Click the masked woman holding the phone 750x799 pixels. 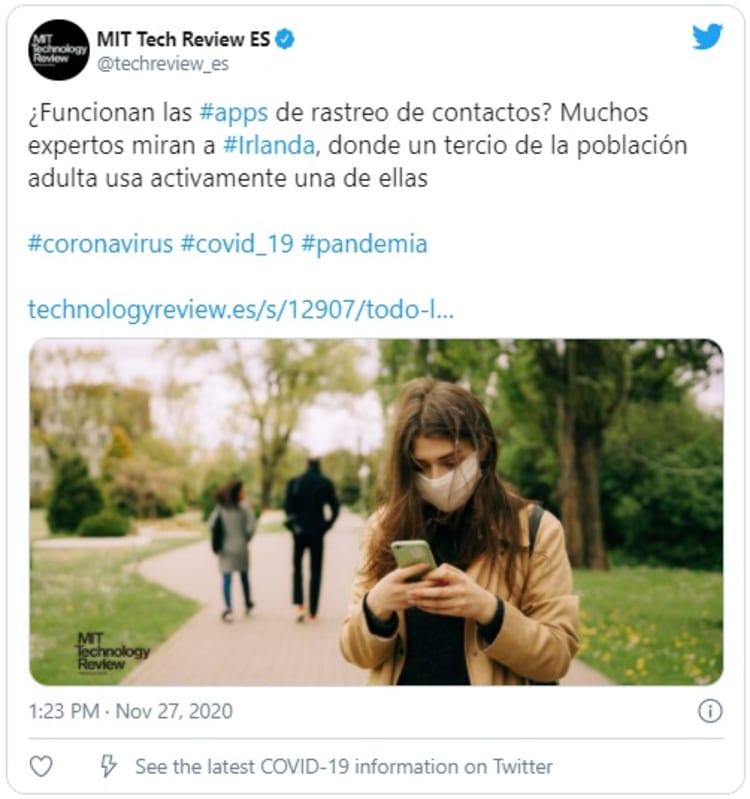459,535
